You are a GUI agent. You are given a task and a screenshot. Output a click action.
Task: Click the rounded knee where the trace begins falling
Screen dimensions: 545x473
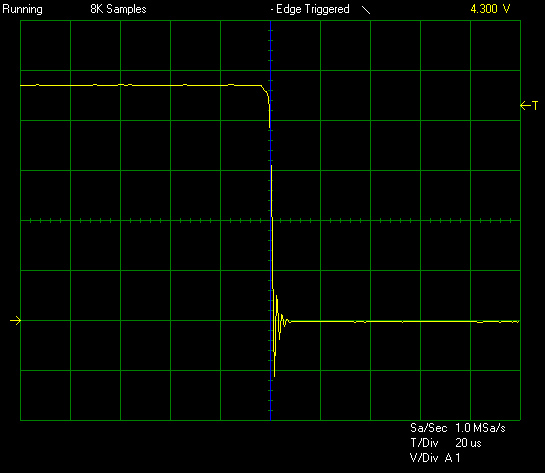pyautogui.click(x=266, y=91)
